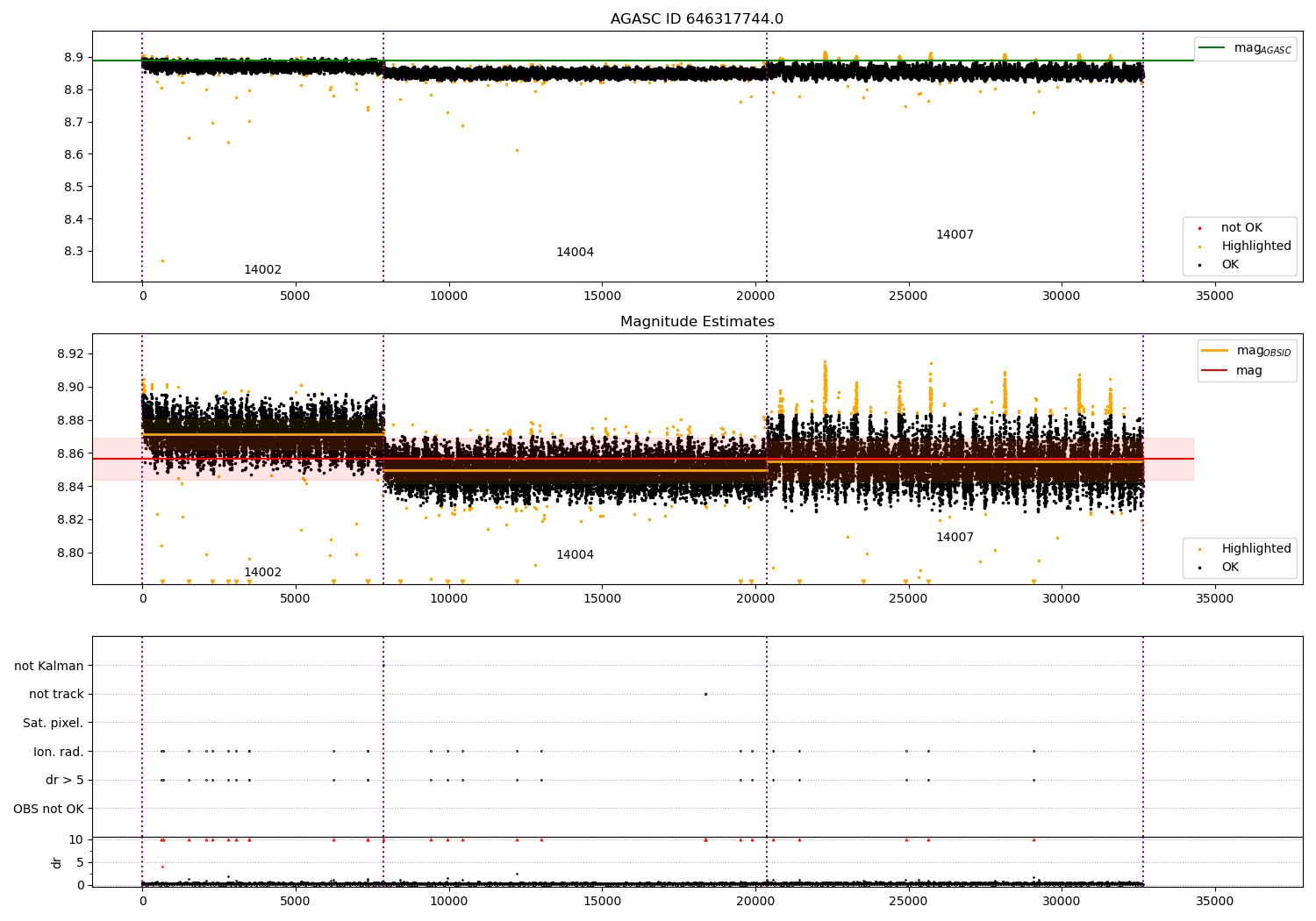The image size is (1316, 921).
Task: Click the "20000" x tick under the top plot
Action: (755, 296)
